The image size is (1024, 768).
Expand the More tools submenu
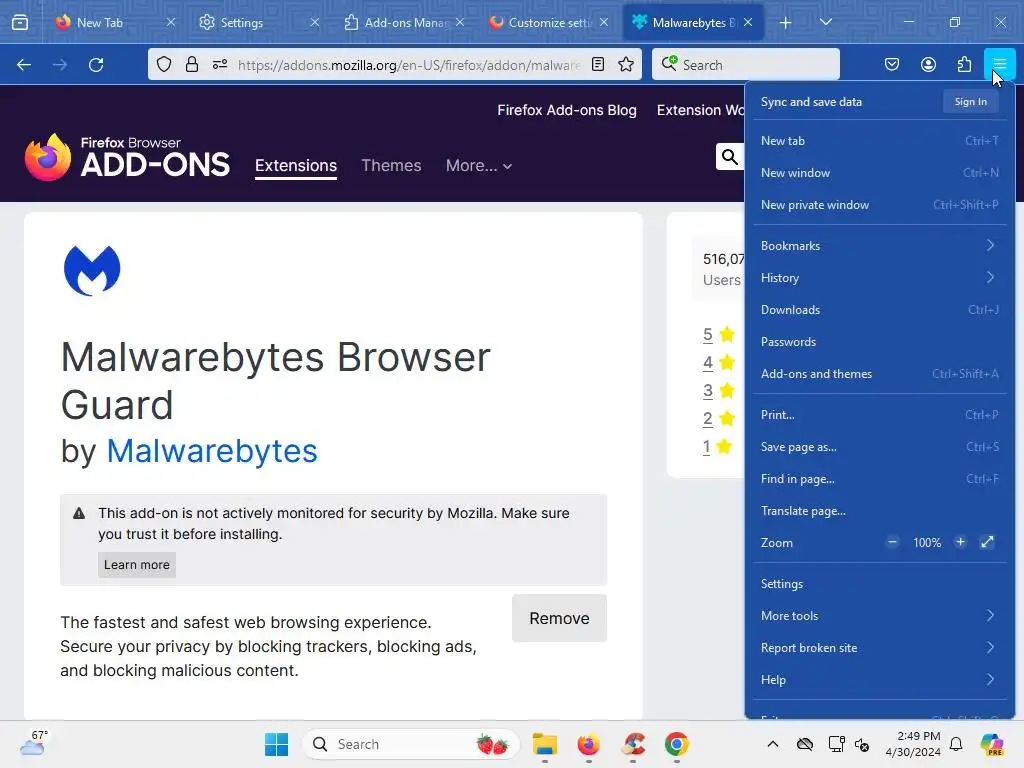[879, 616]
